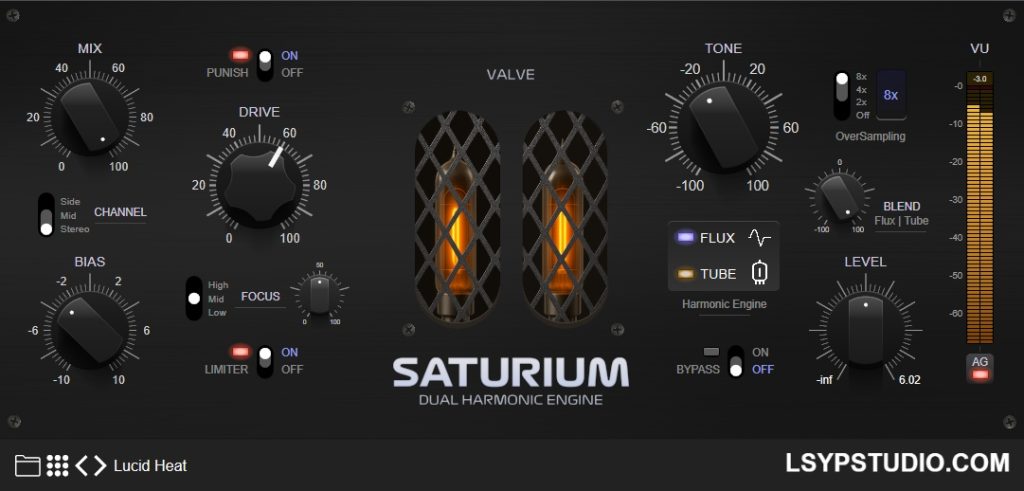Click the OverSampling selector switch
Viewport: 1024px width, 491px height.
842,96
